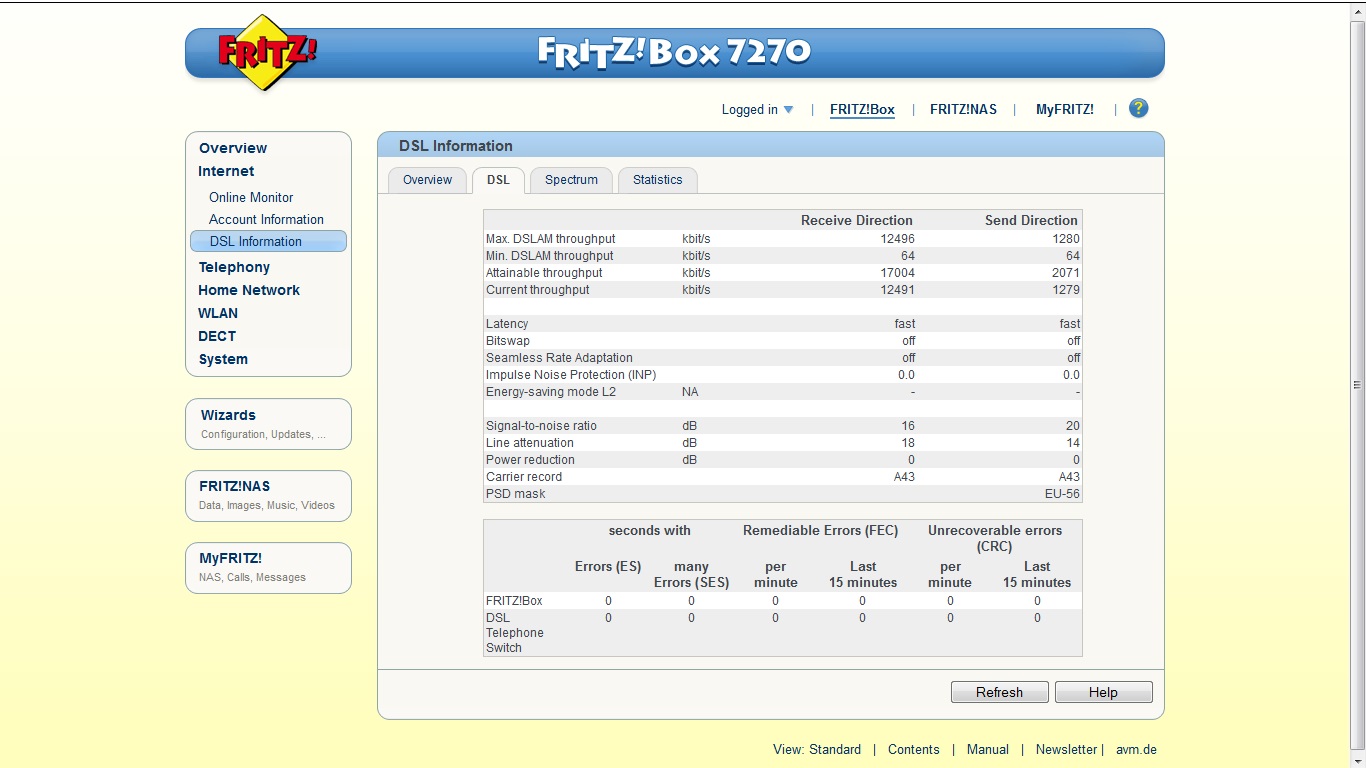Go to FRITZ!NAS in top navigation
Screen dimensions: 1366x768
963,110
